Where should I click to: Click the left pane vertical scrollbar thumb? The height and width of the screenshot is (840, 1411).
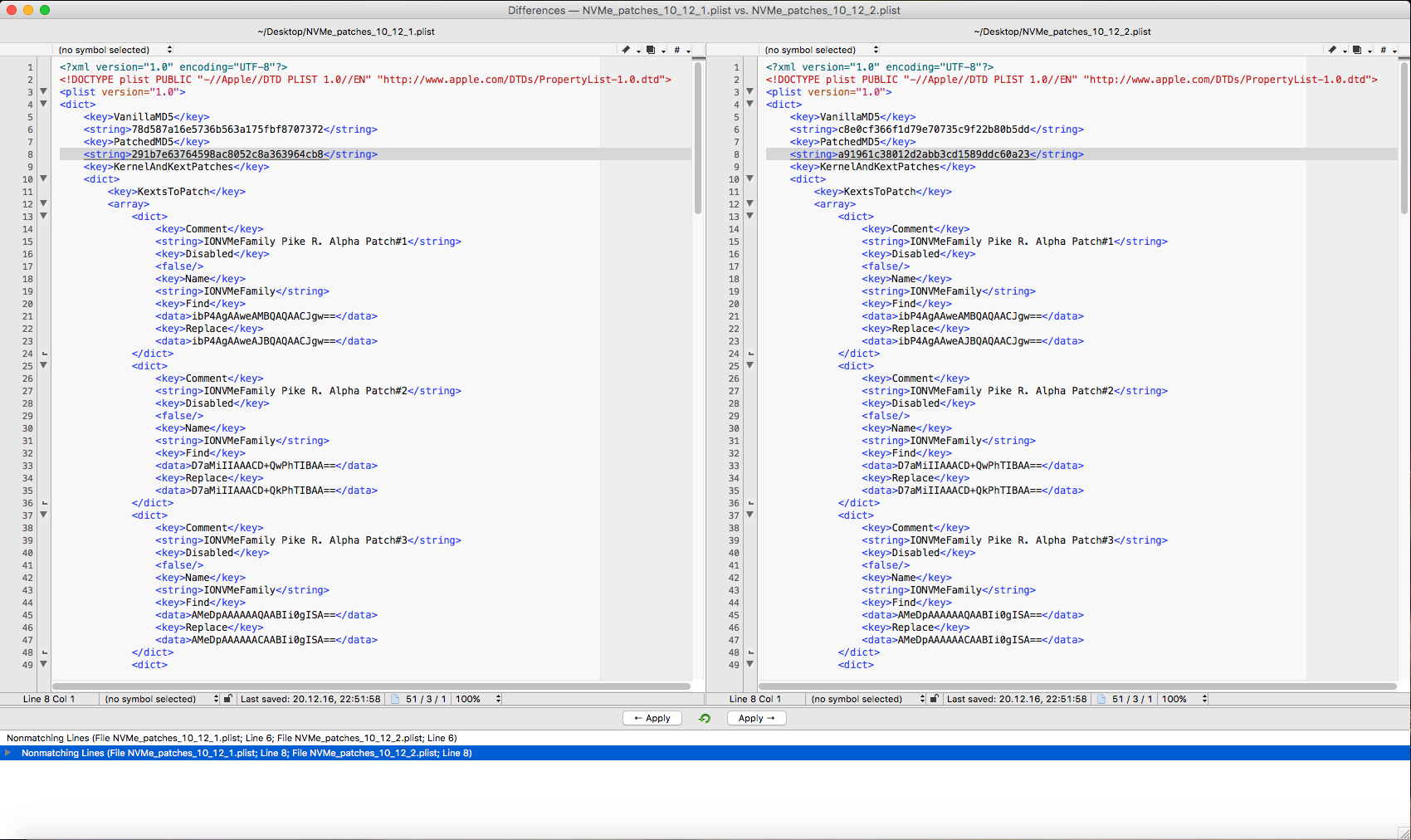(x=698, y=137)
